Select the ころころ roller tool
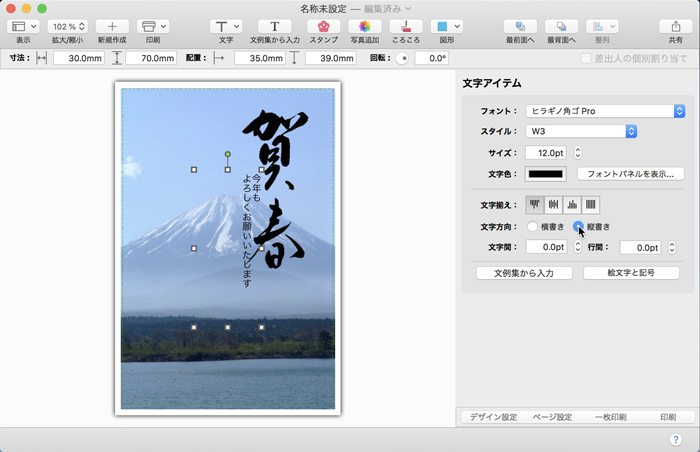This screenshot has width=700, height=452. pos(405,26)
